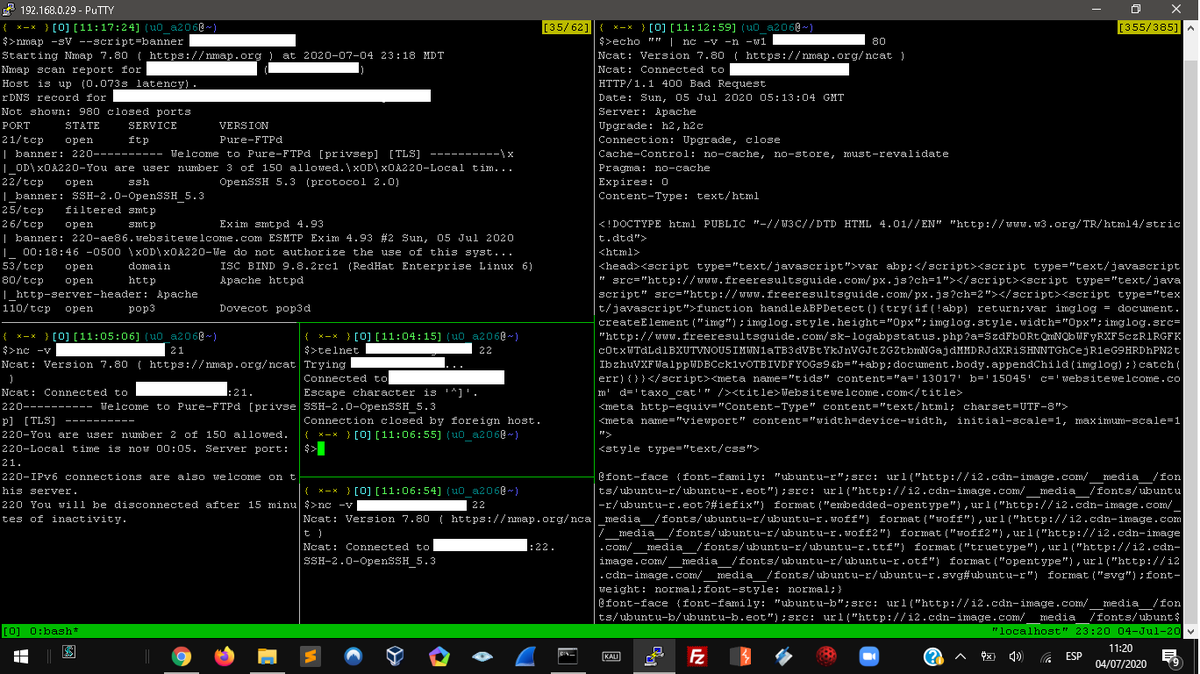Open the blue tilted icon left of the red round icon
The image size is (1200, 674).
coord(784,656)
